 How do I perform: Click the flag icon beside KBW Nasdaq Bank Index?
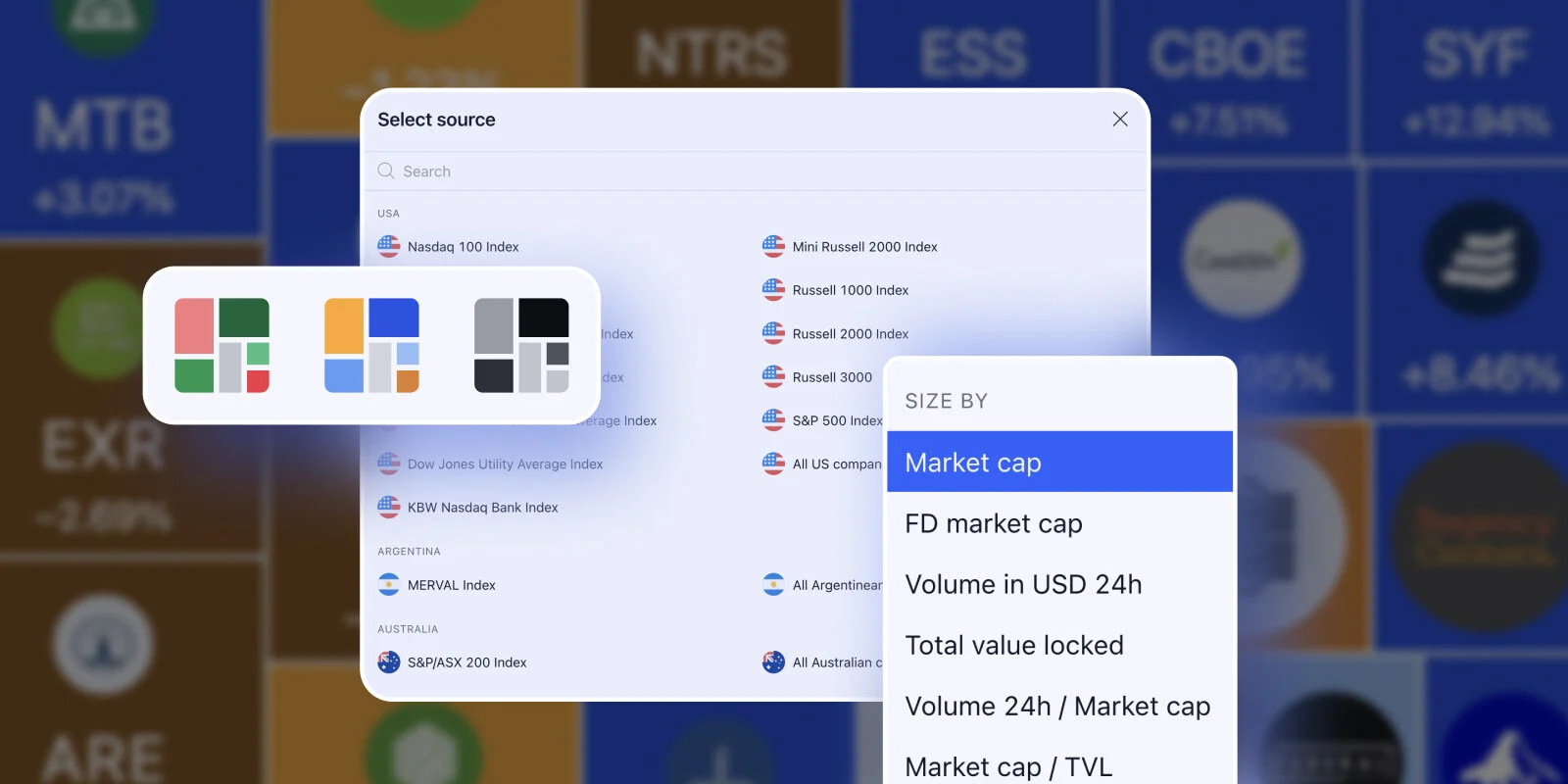(389, 507)
